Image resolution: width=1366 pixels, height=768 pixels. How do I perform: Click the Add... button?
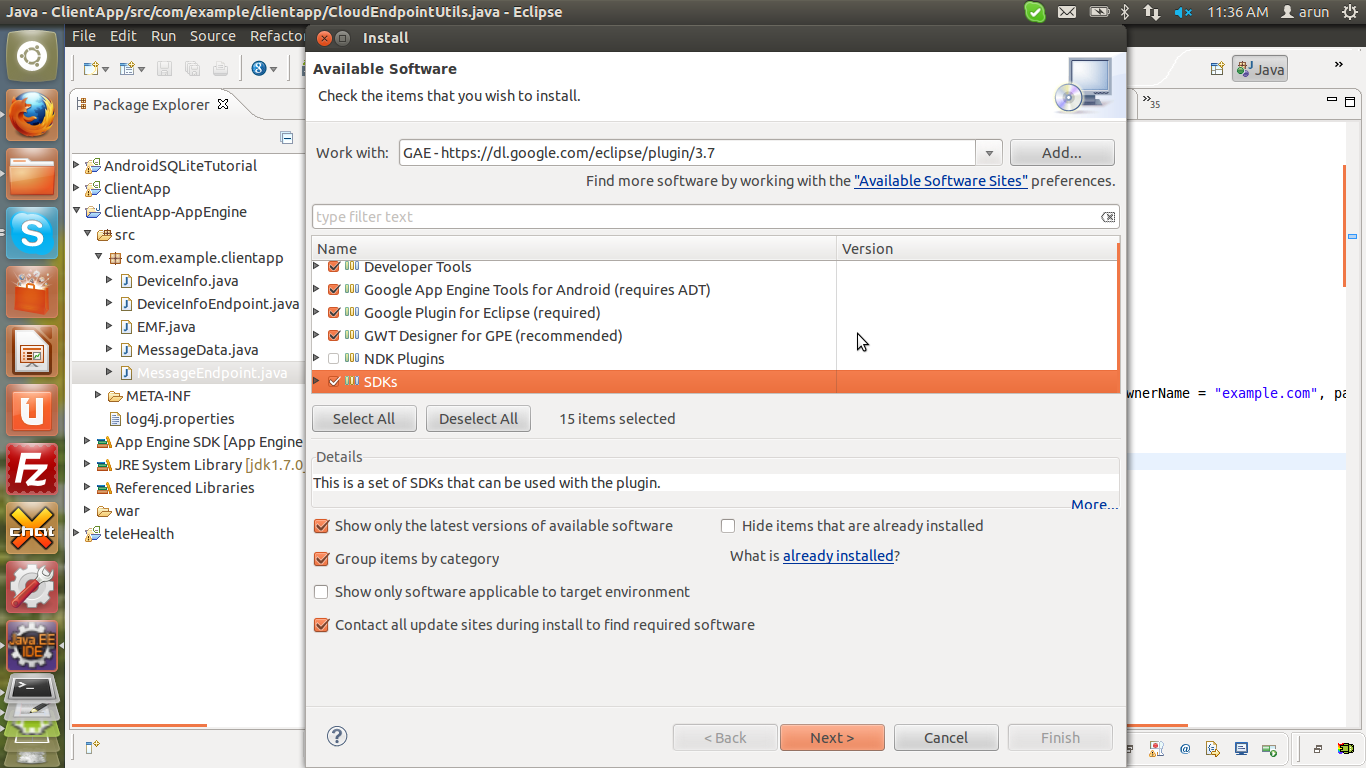click(1062, 153)
